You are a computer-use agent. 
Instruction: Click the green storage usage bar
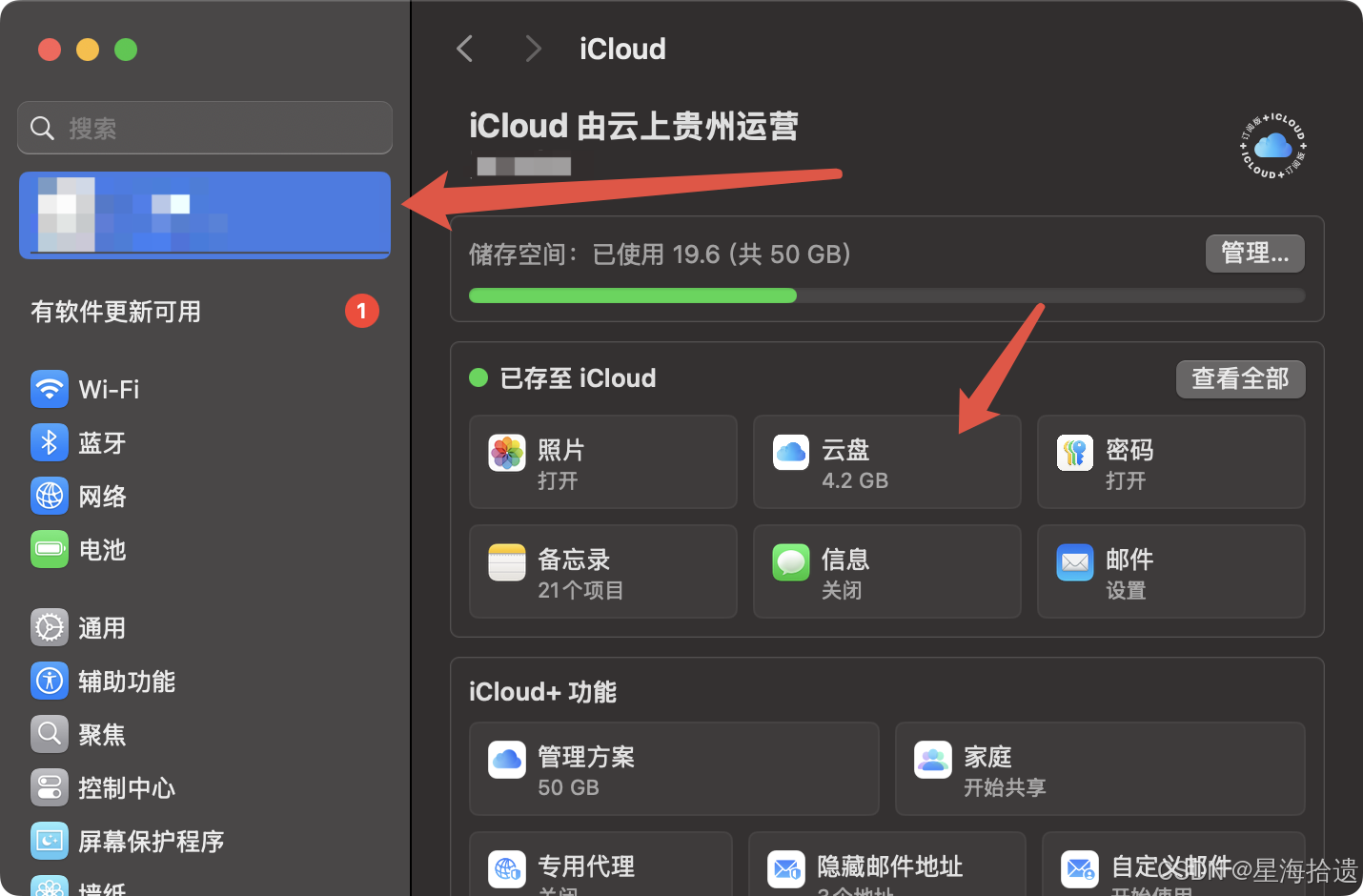click(x=633, y=295)
